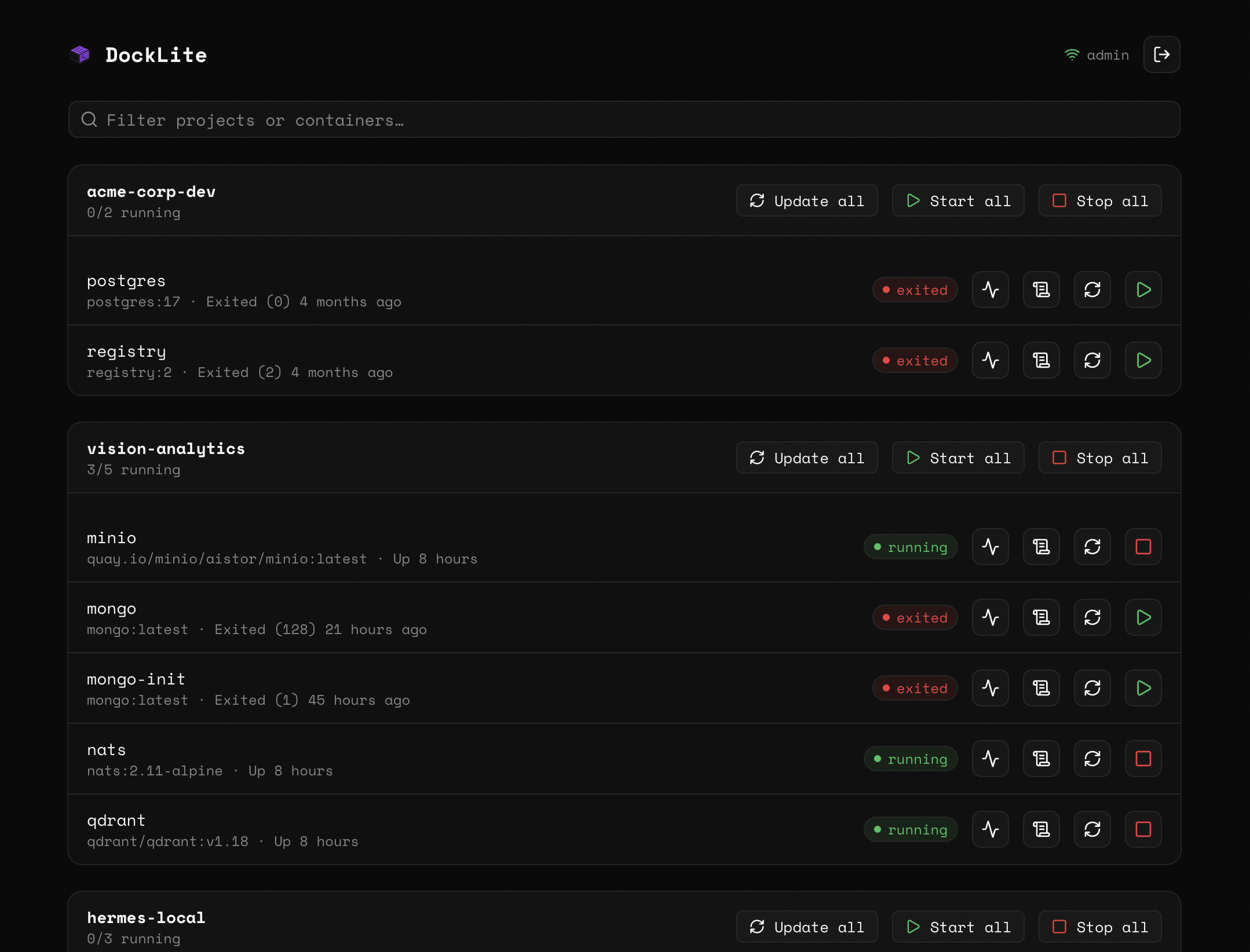Stop the minio container
This screenshot has width=1250, height=952.
click(1143, 547)
